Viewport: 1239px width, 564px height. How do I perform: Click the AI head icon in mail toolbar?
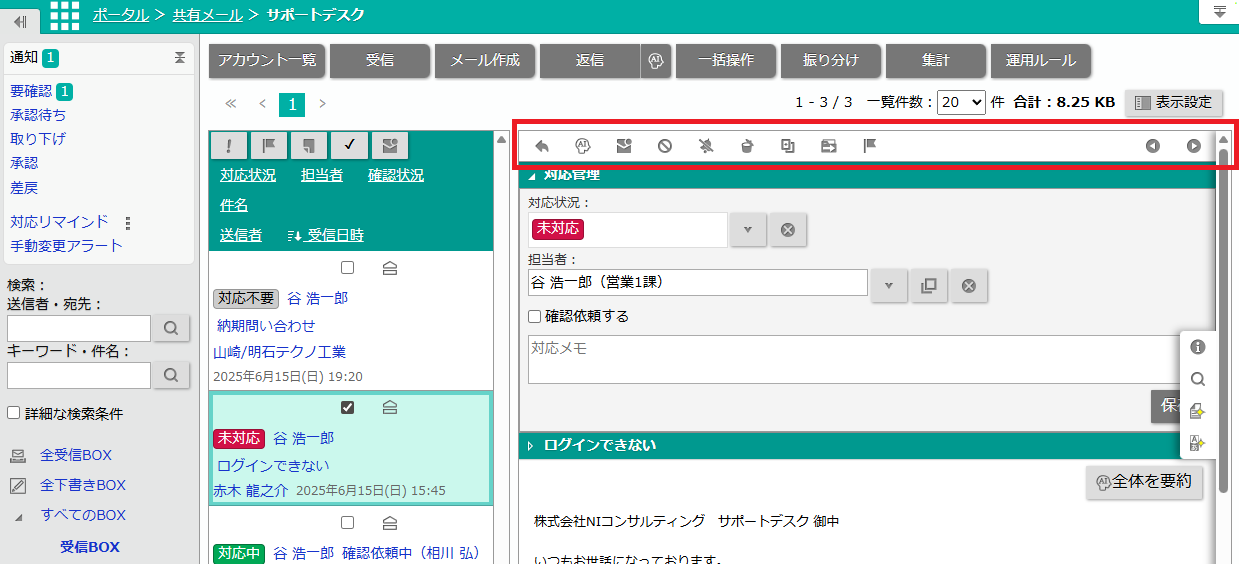(x=583, y=146)
